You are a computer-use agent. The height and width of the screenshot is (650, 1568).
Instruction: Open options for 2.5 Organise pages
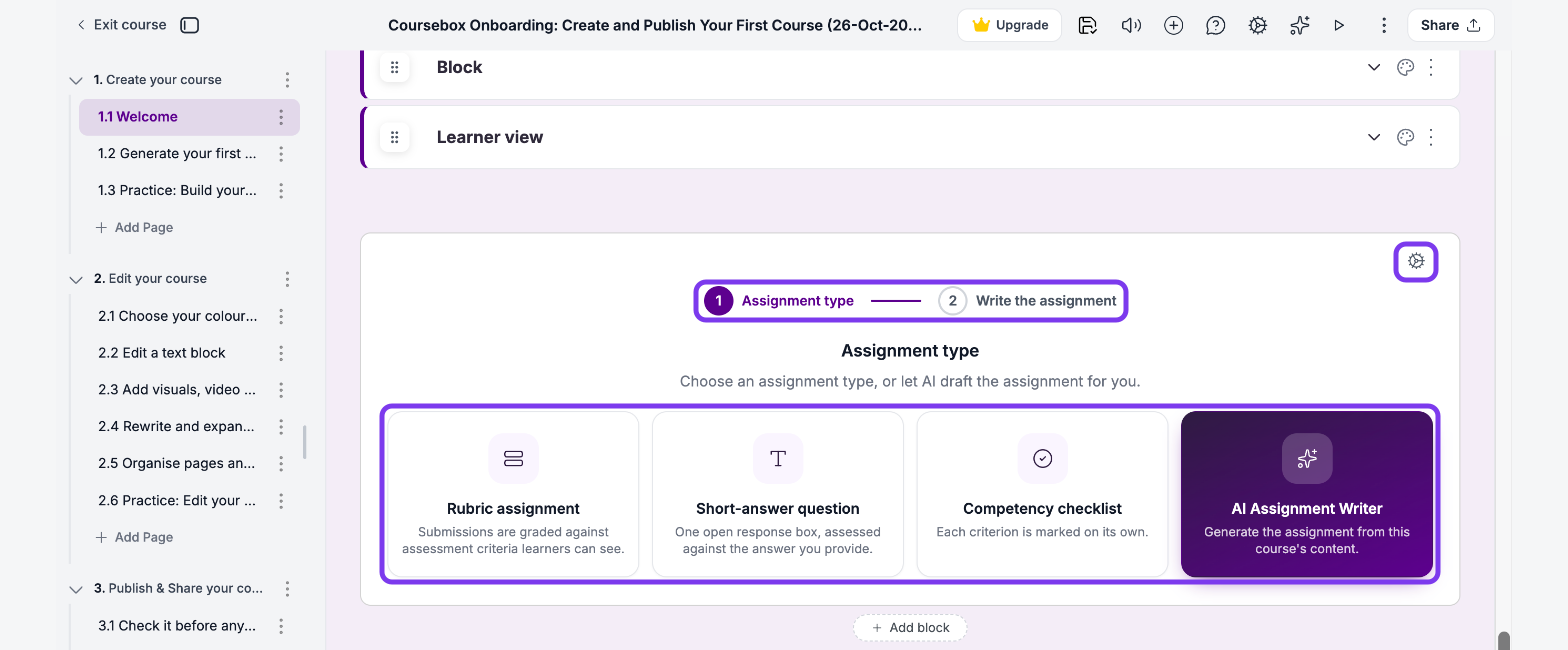point(281,464)
